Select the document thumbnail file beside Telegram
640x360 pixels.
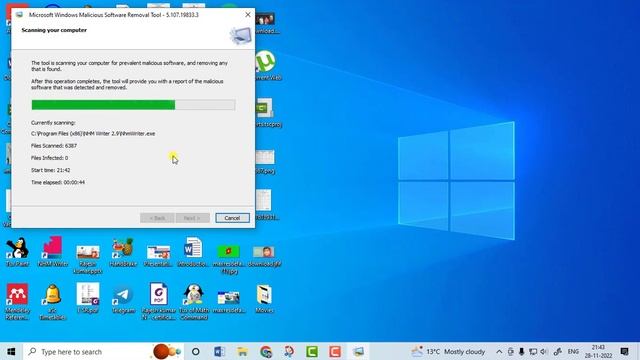(88, 298)
